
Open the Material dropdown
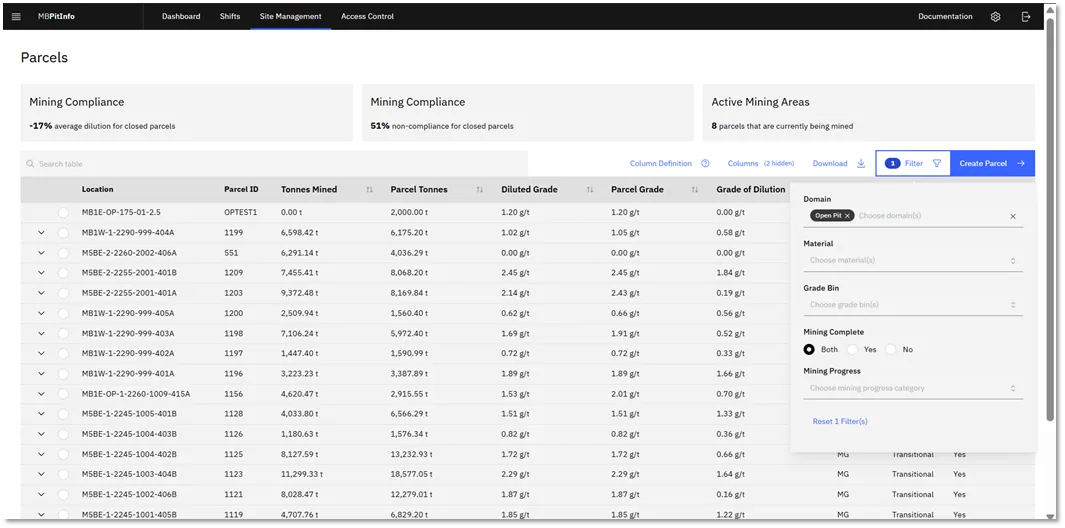pyautogui.click(x=913, y=260)
